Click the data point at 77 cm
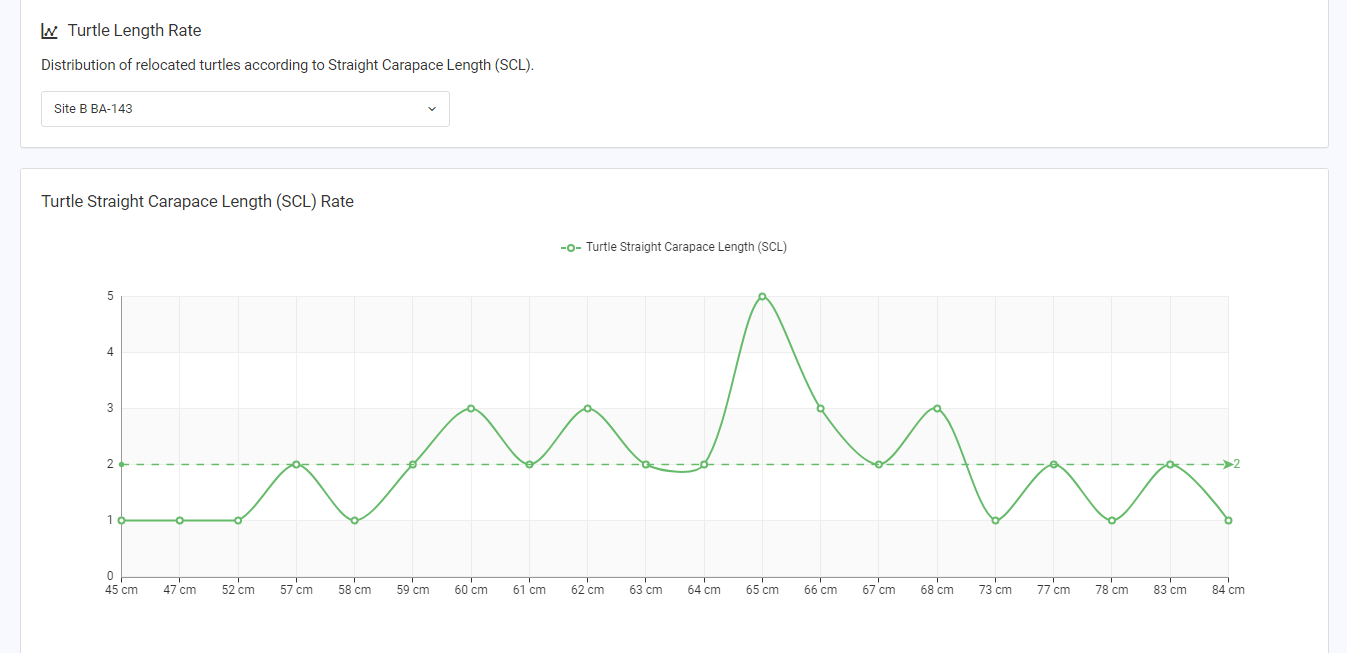 tap(1053, 464)
